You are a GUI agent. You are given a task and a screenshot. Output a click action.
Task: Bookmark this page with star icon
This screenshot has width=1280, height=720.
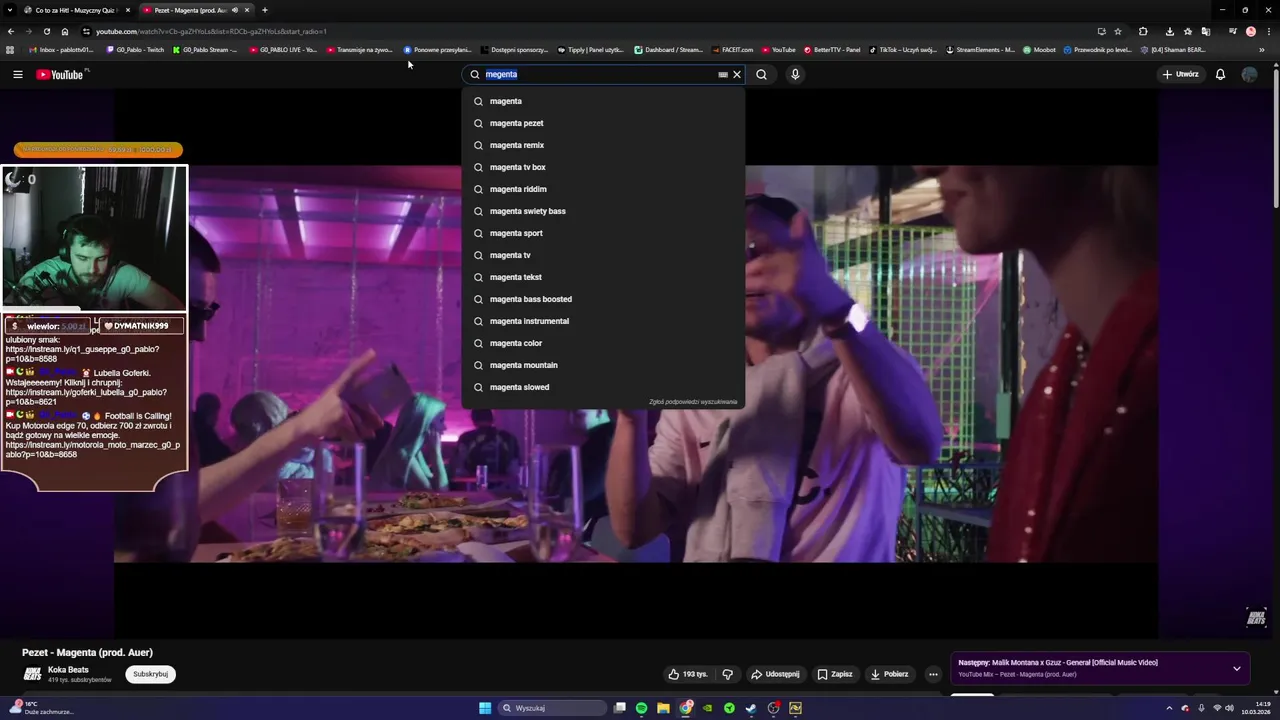click(1118, 31)
